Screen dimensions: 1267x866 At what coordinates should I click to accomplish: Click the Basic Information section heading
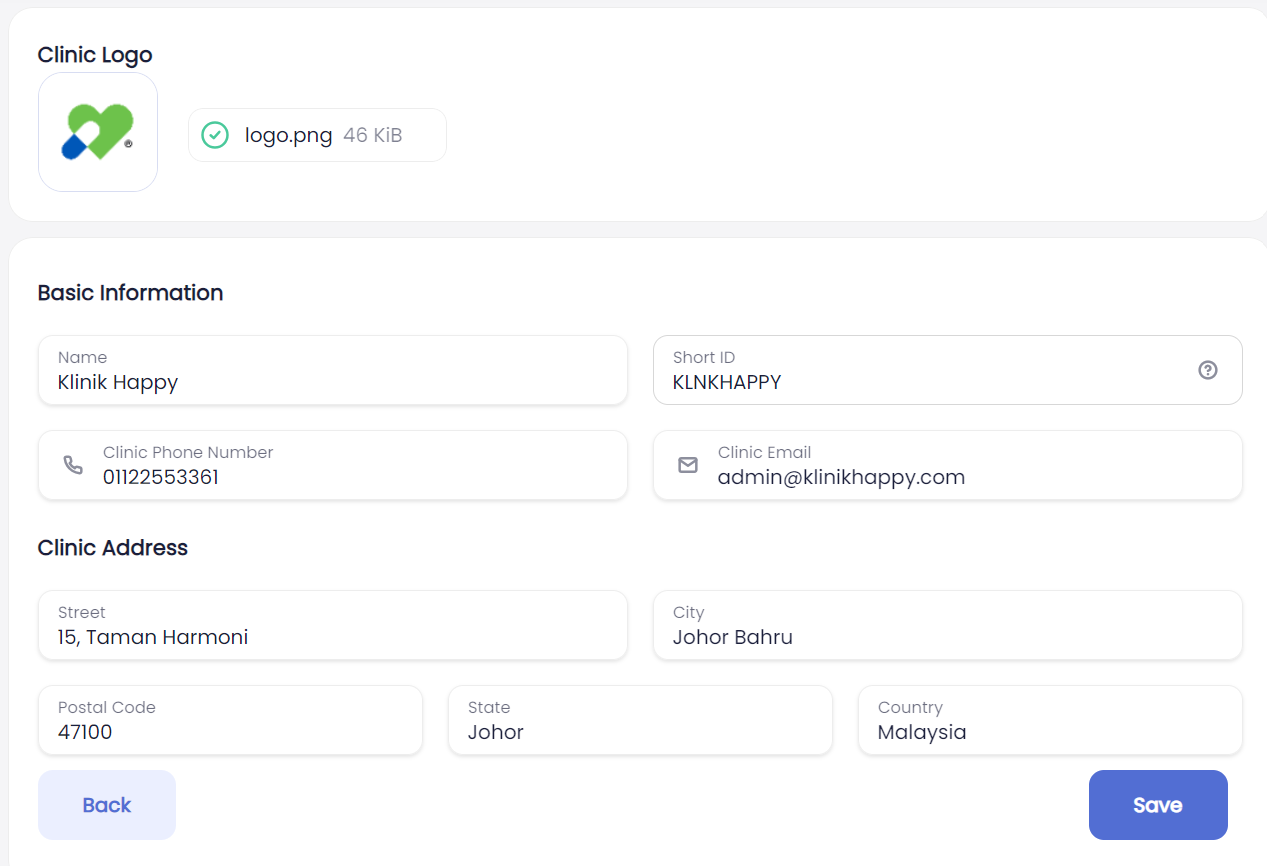pyautogui.click(x=130, y=293)
